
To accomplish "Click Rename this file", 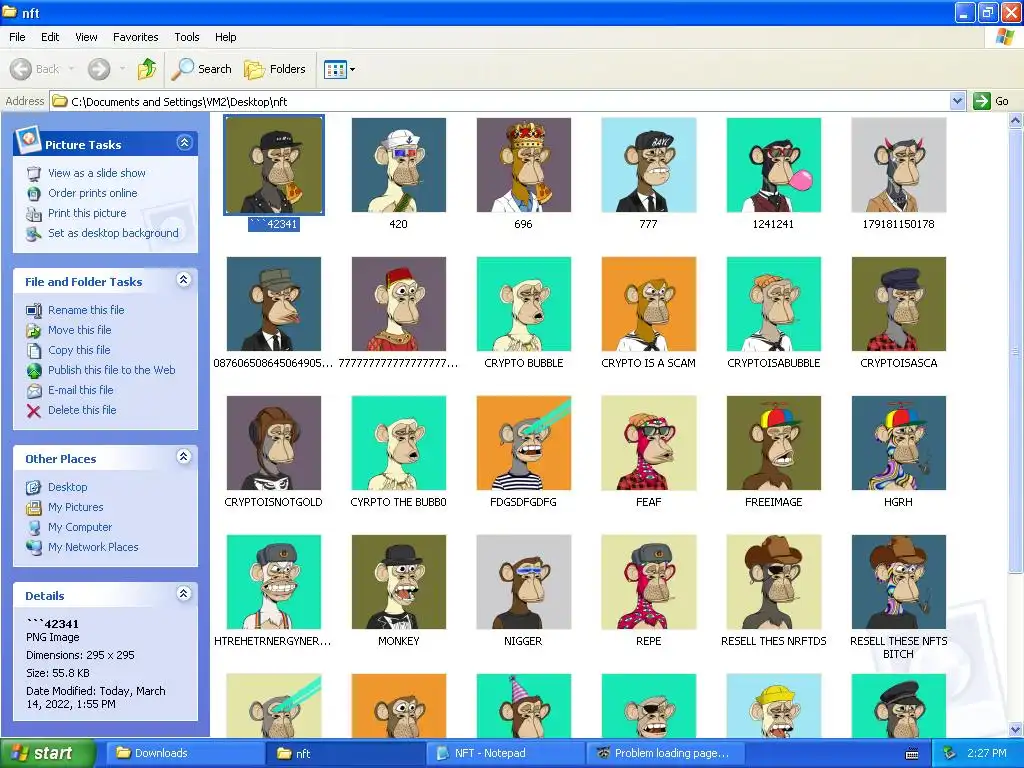I will tap(86, 310).
